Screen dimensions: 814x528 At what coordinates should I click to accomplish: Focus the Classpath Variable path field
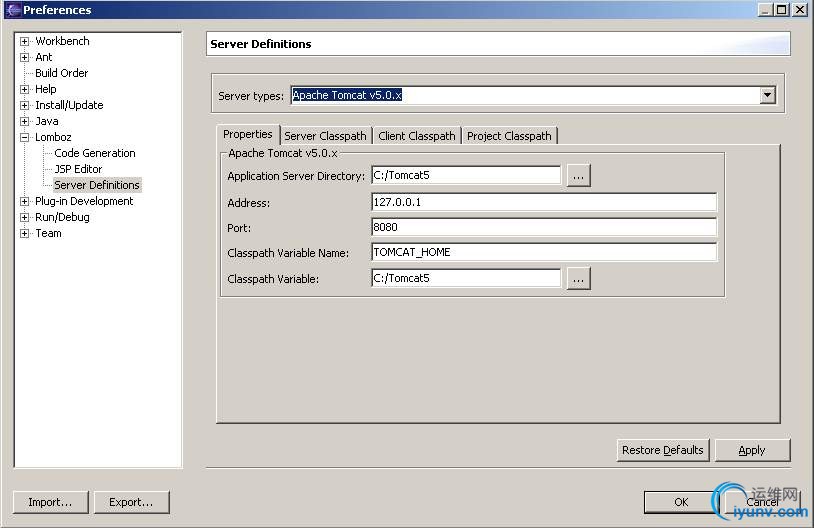(466, 278)
